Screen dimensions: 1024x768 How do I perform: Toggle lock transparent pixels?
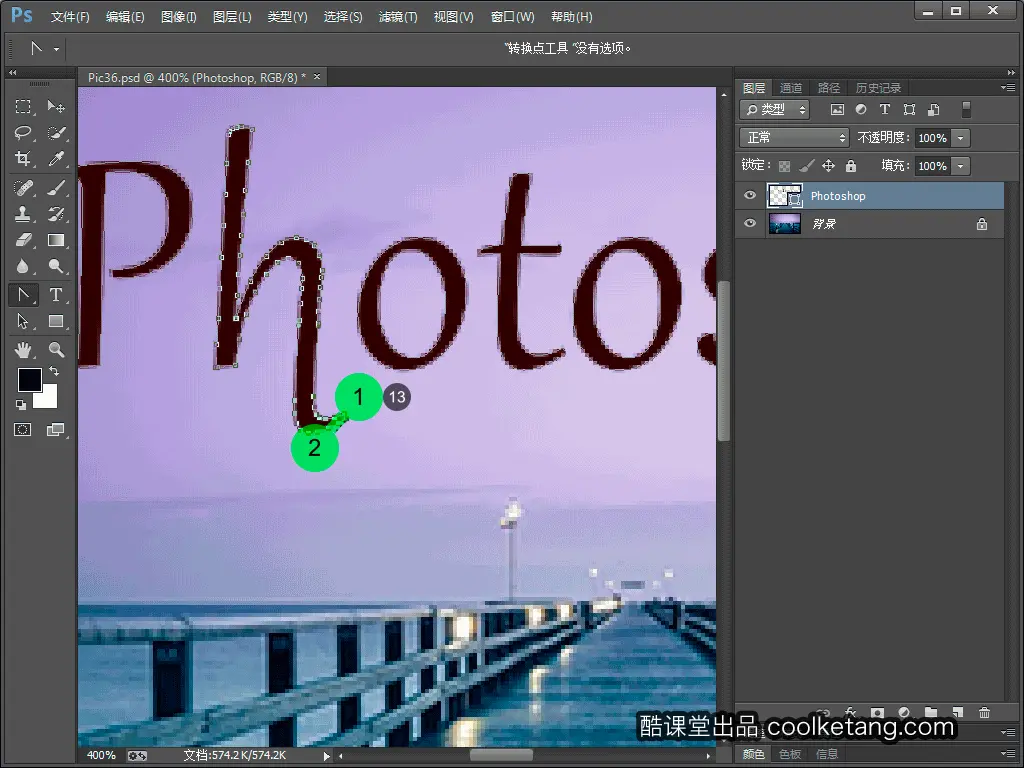click(784, 166)
